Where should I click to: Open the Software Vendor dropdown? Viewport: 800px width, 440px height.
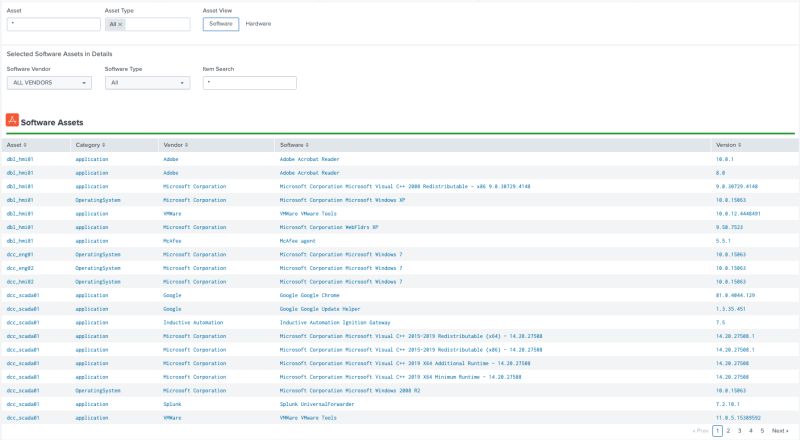49,83
